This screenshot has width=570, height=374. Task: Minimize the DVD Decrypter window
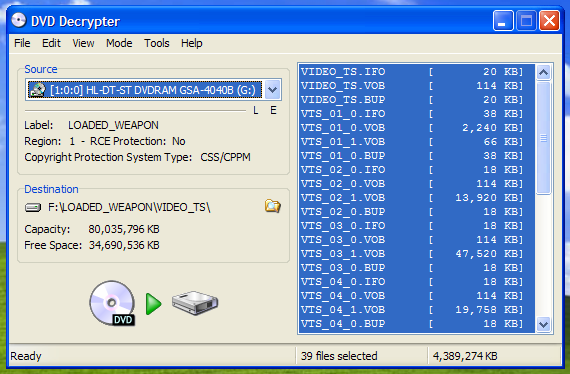tap(503, 21)
